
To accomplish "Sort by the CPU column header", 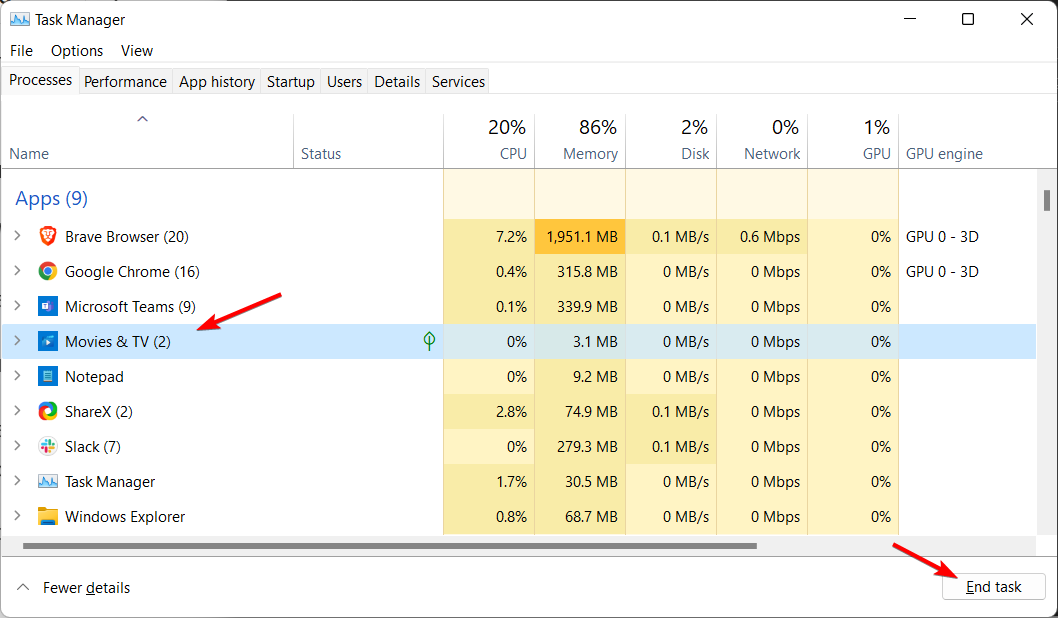I will point(489,141).
